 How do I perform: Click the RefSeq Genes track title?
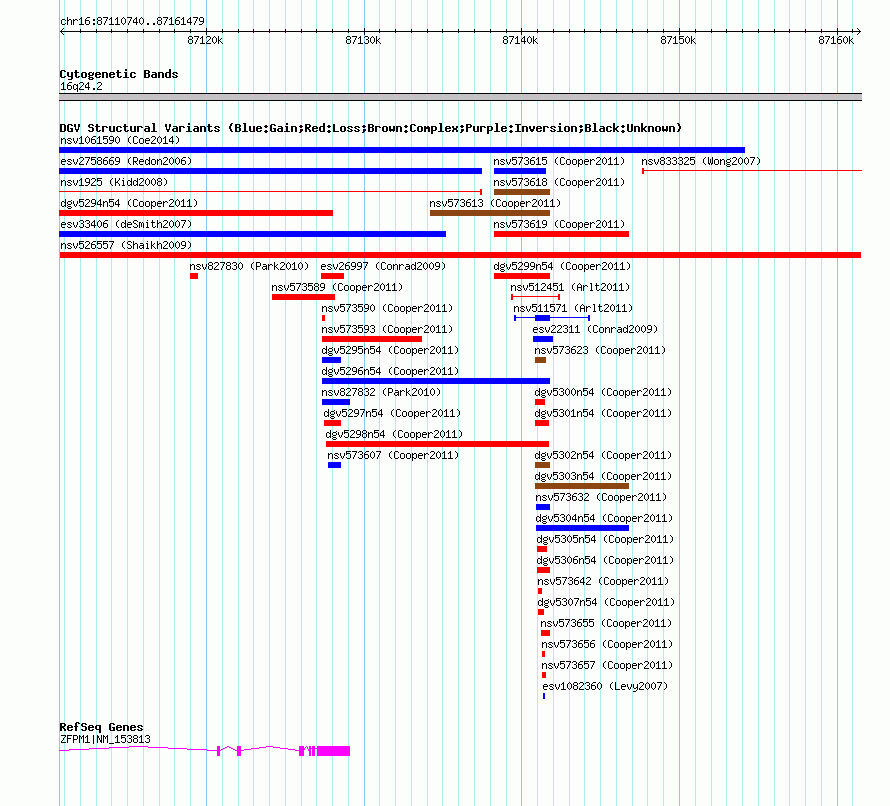(x=102, y=727)
